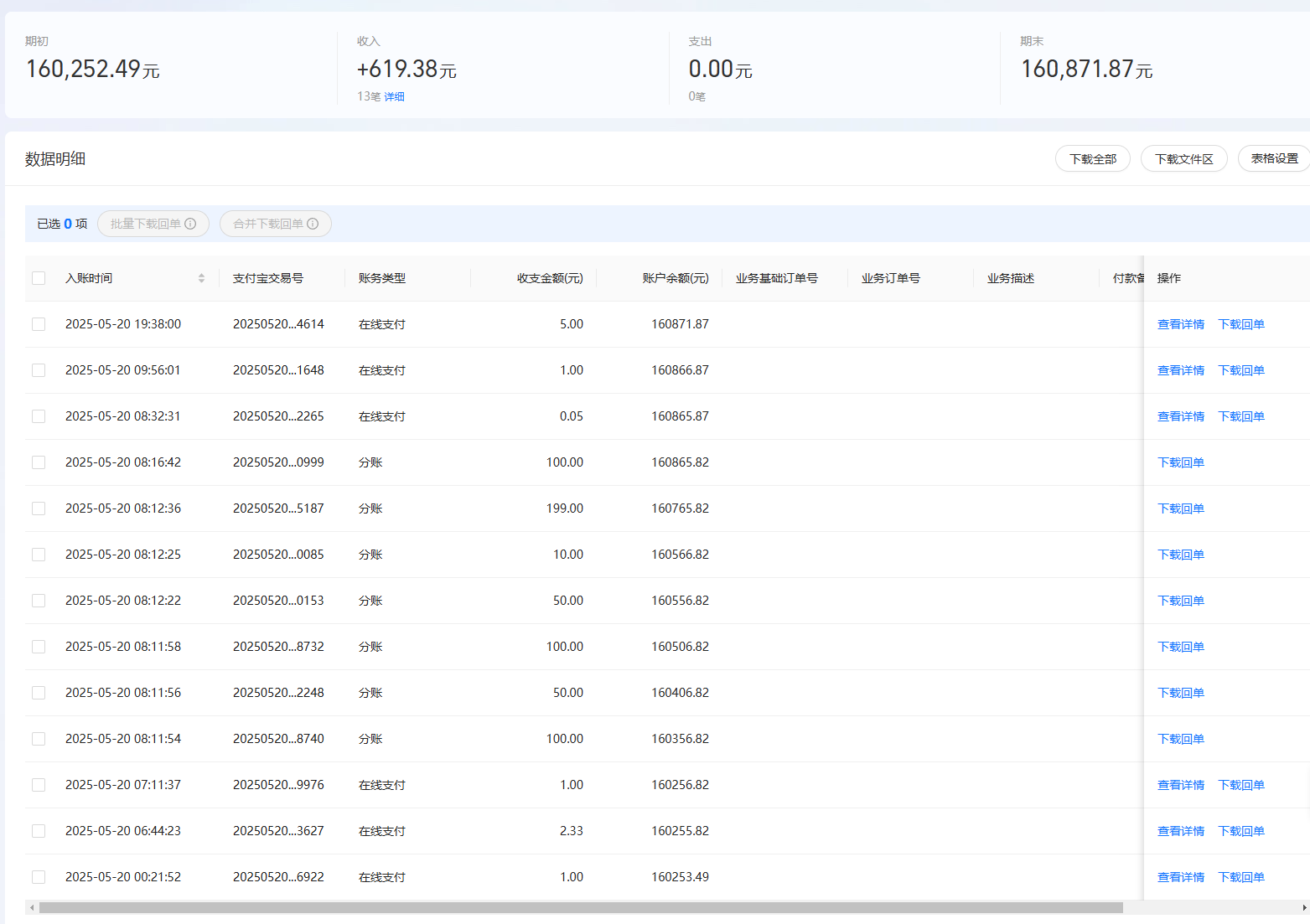Screen dimensions: 1310x924
Task: Check the row for 2025-05-20 00:21:52
Action: pyautogui.click(x=39, y=877)
